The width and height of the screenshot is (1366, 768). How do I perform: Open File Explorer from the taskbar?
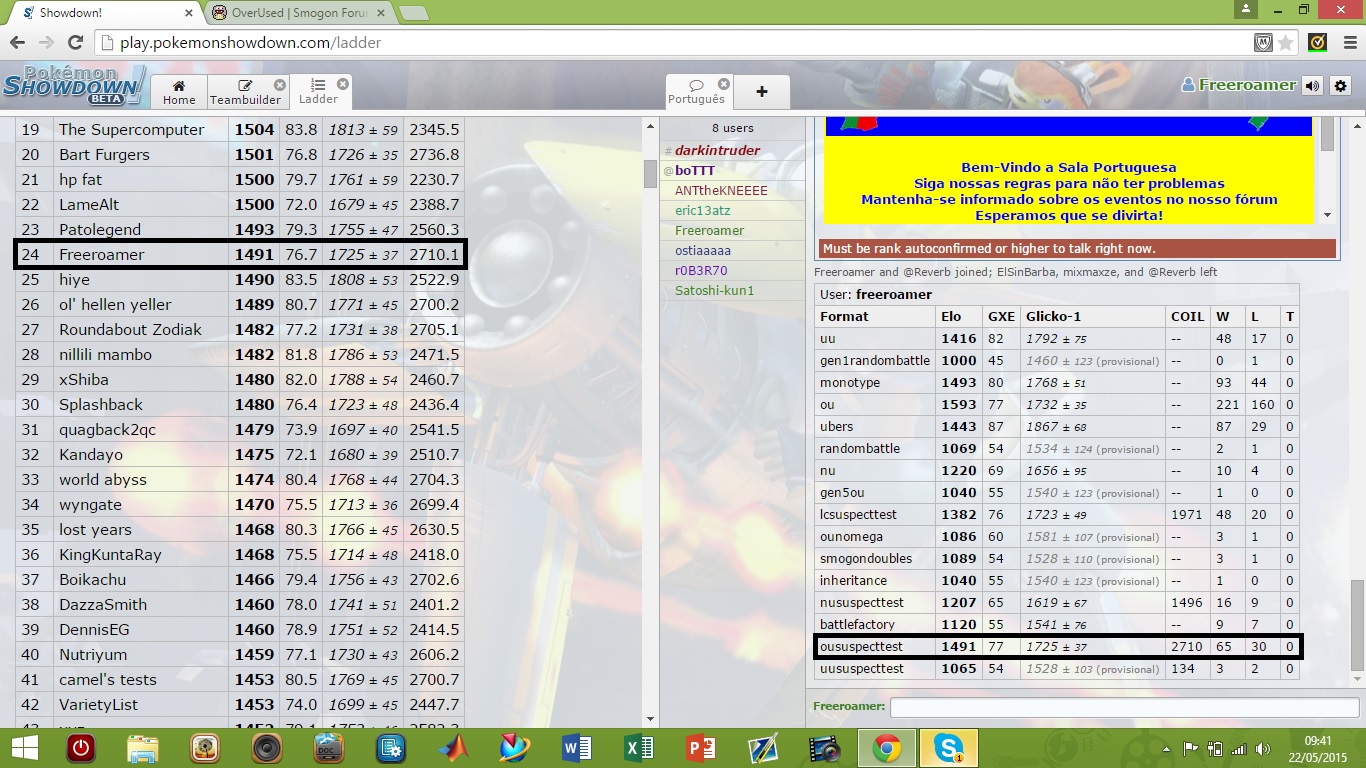(x=142, y=748)
